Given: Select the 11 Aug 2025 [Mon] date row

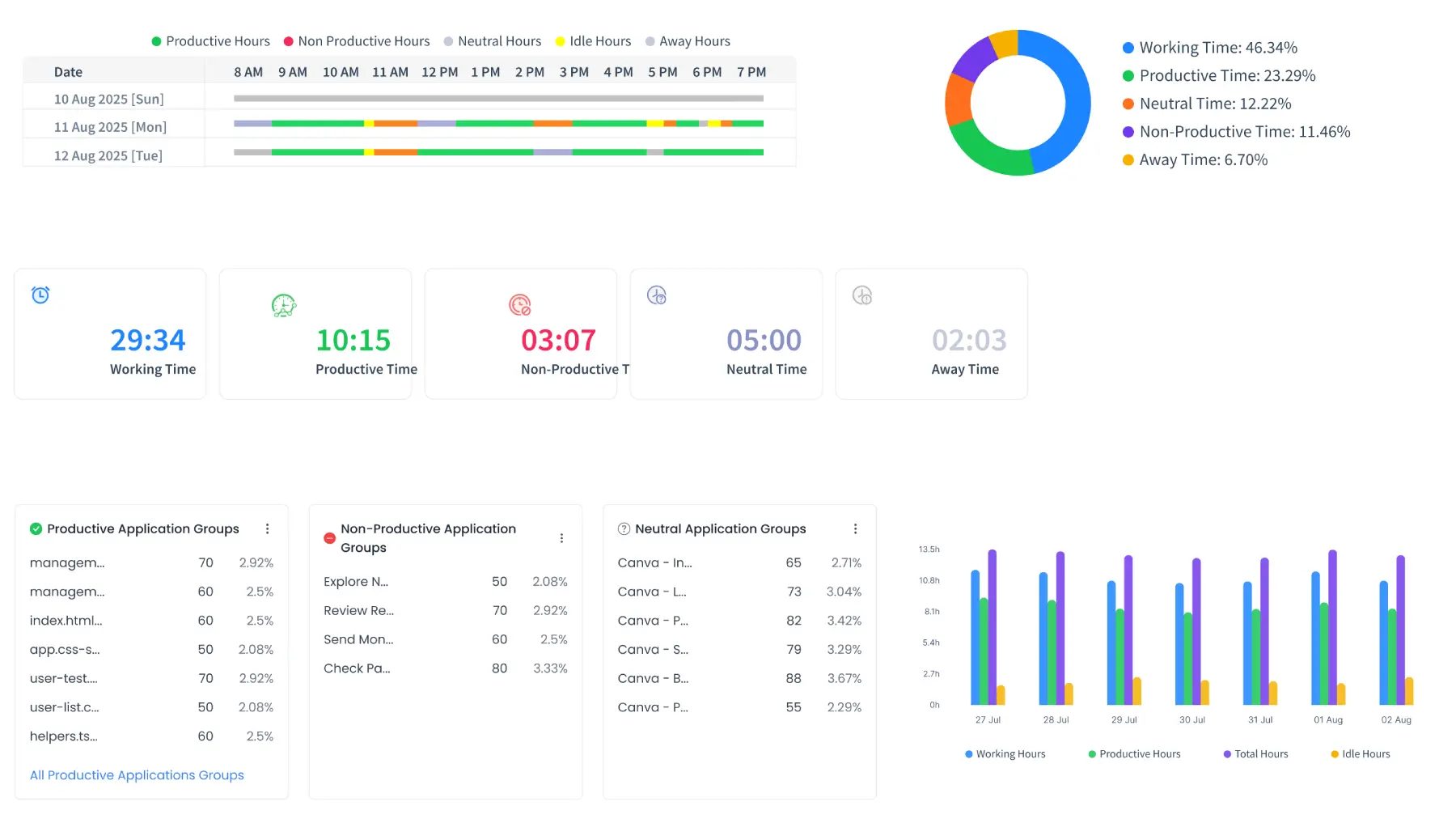Looking at the screenshot, I should 110,126.
